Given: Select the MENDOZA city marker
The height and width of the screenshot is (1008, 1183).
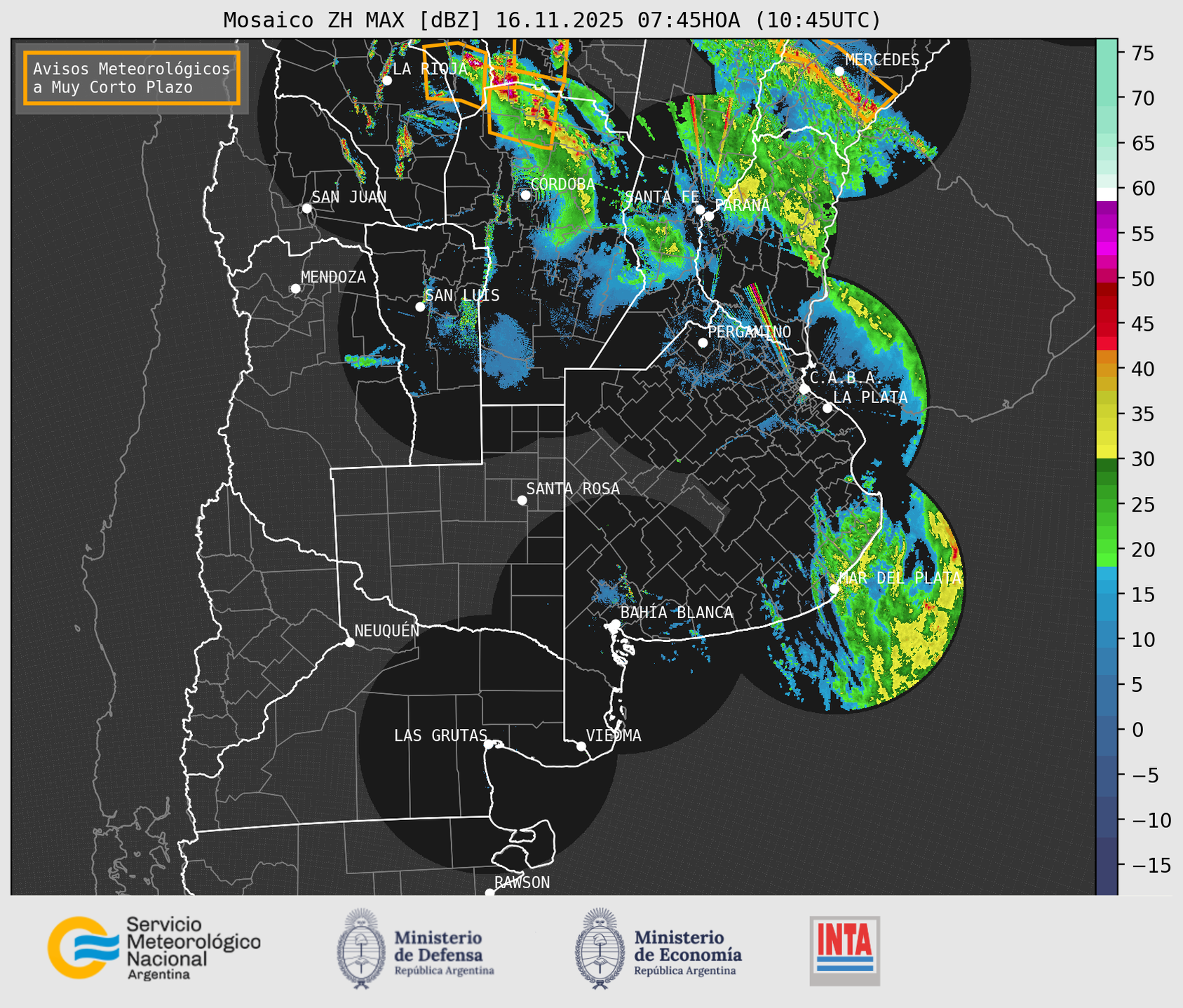Looking at the screenshot, I should click(x=296, y=289).
